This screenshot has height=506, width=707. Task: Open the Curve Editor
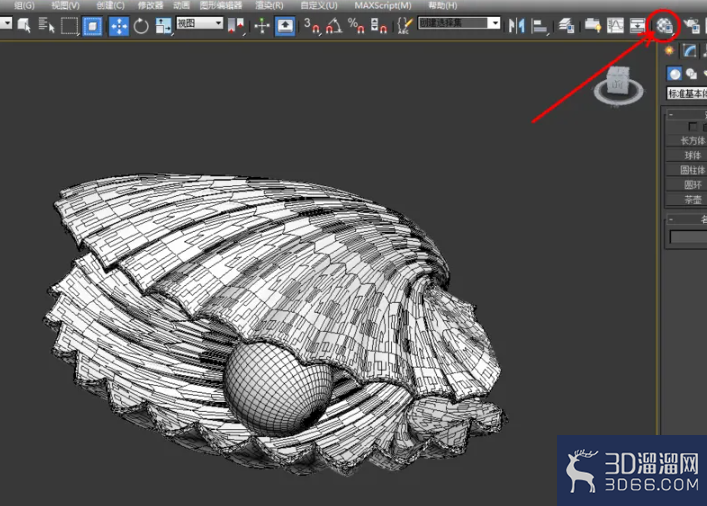click(615, 25)
